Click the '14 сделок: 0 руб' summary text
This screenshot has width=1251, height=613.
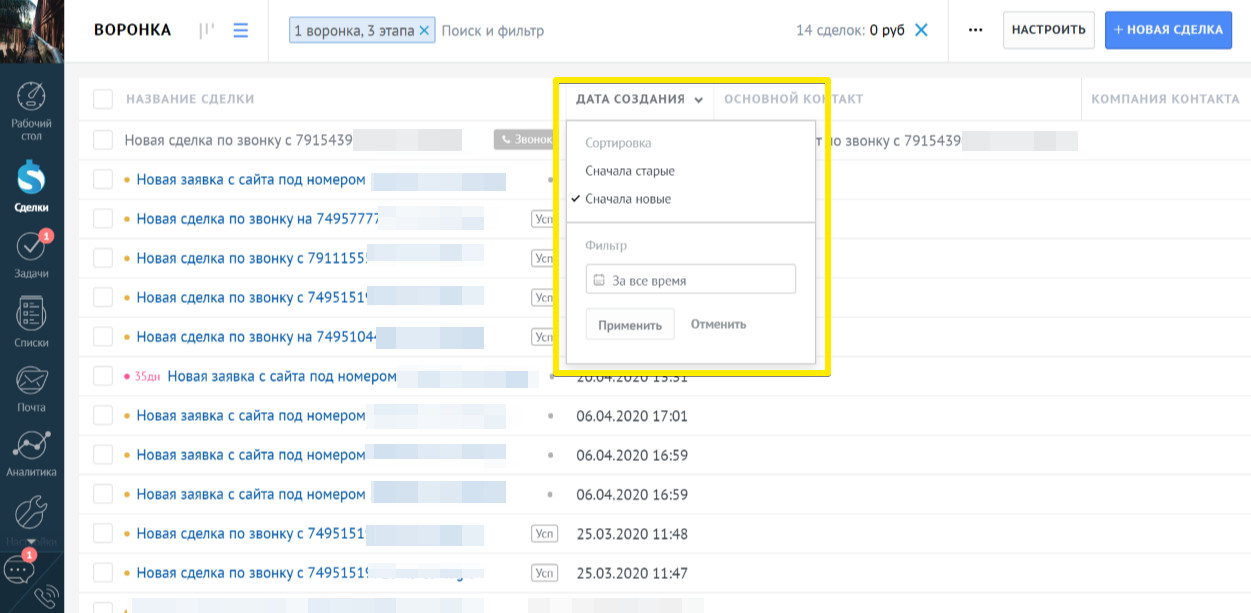[x=850, y=30]
